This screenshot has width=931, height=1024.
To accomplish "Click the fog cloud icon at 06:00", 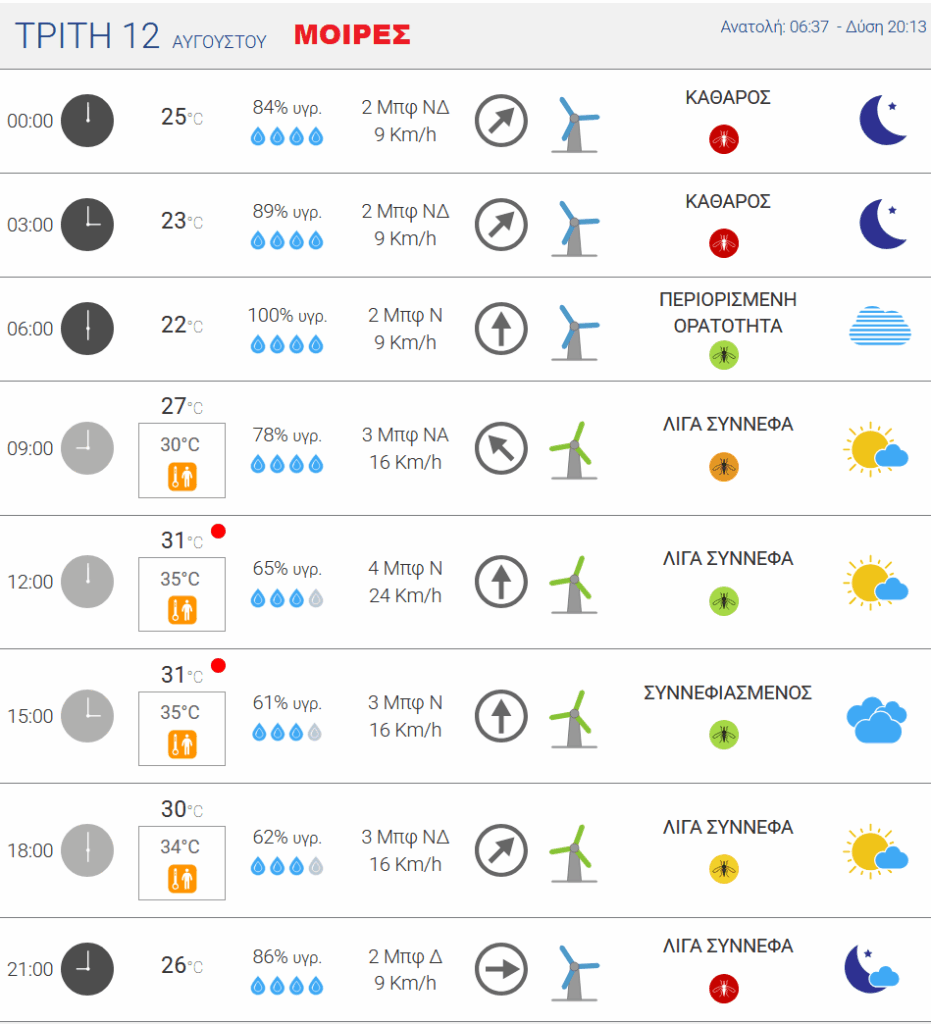I will point(879,325).
